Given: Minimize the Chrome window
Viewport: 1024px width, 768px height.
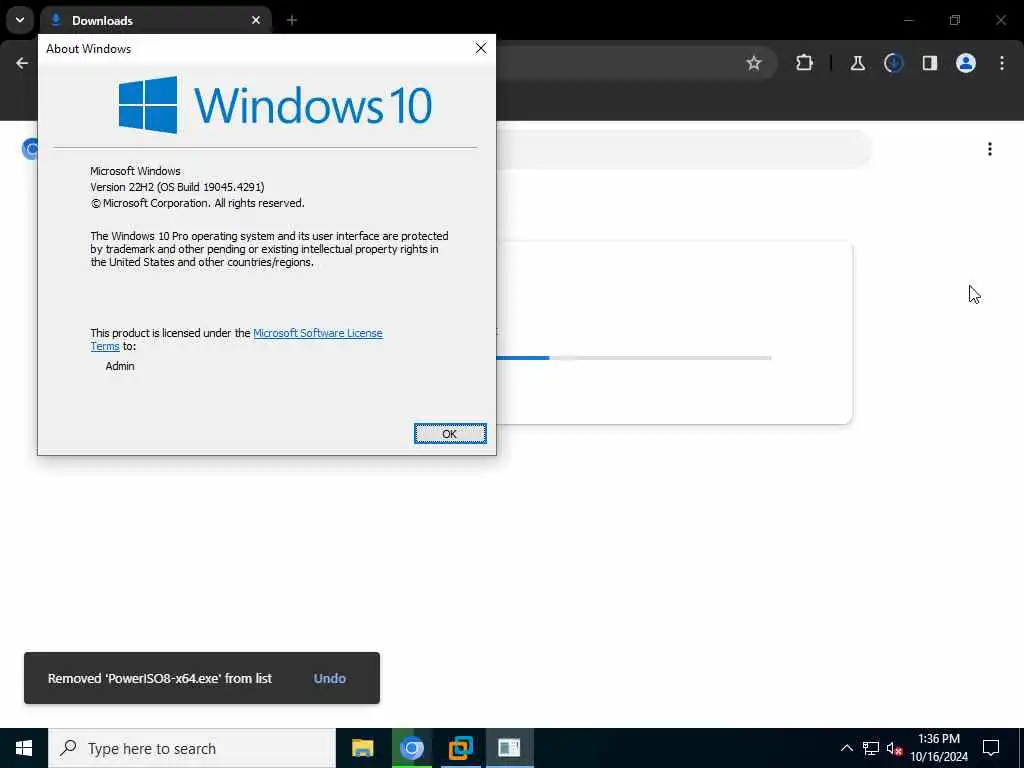Looking at the screenshot, I should point(908,20).
